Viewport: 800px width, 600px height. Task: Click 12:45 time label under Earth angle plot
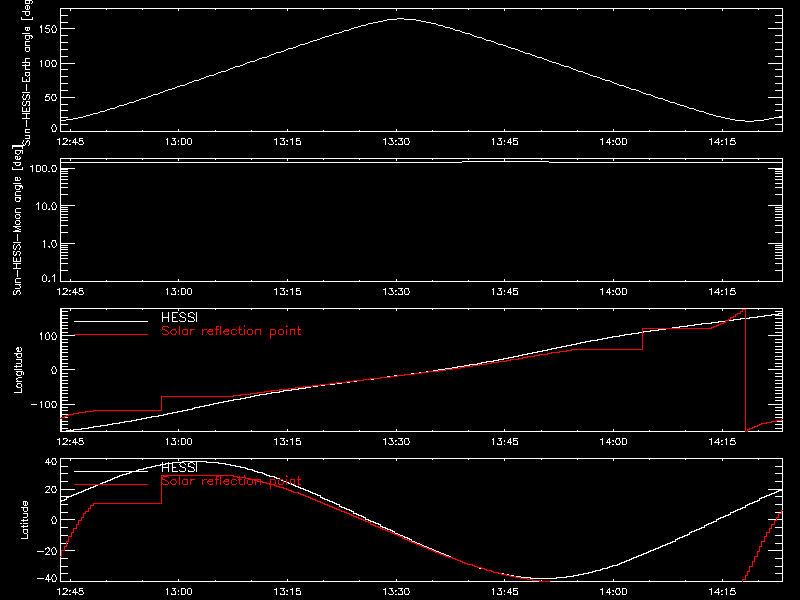point(70,141)
